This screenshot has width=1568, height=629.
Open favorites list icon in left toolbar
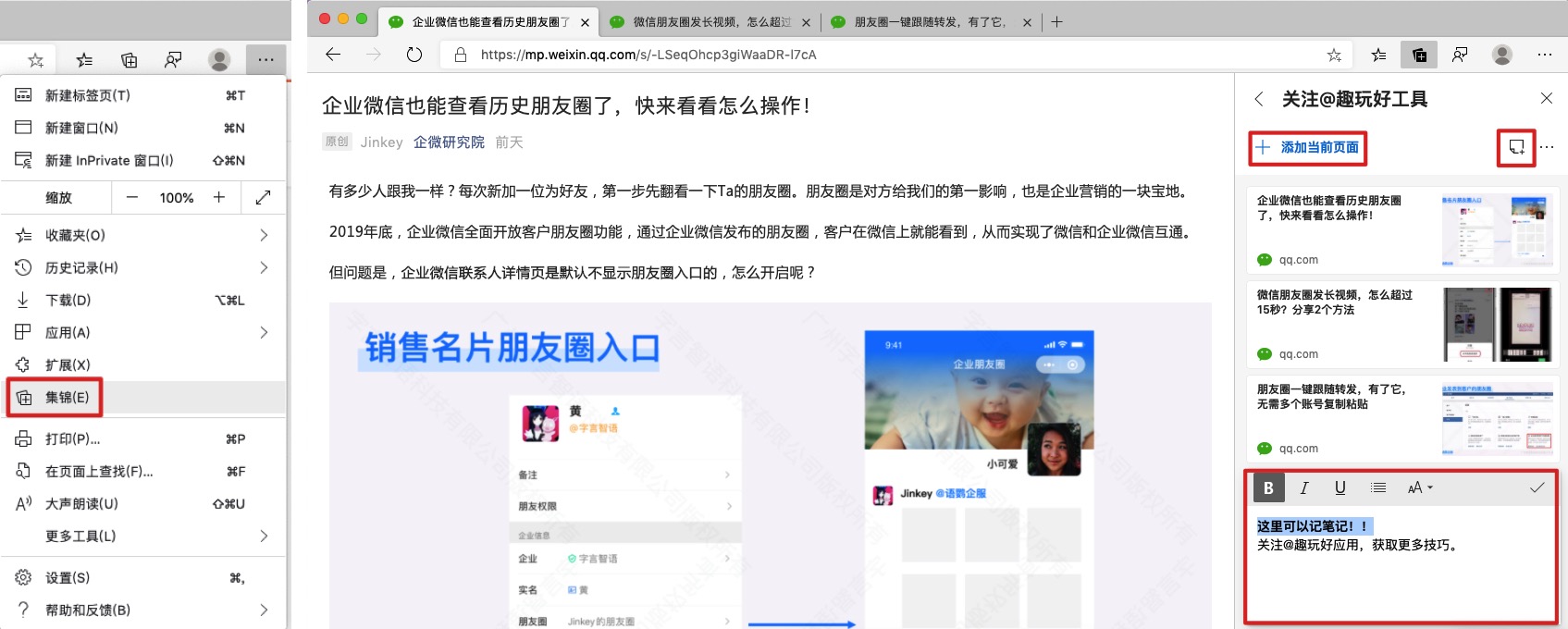[84, 60]
